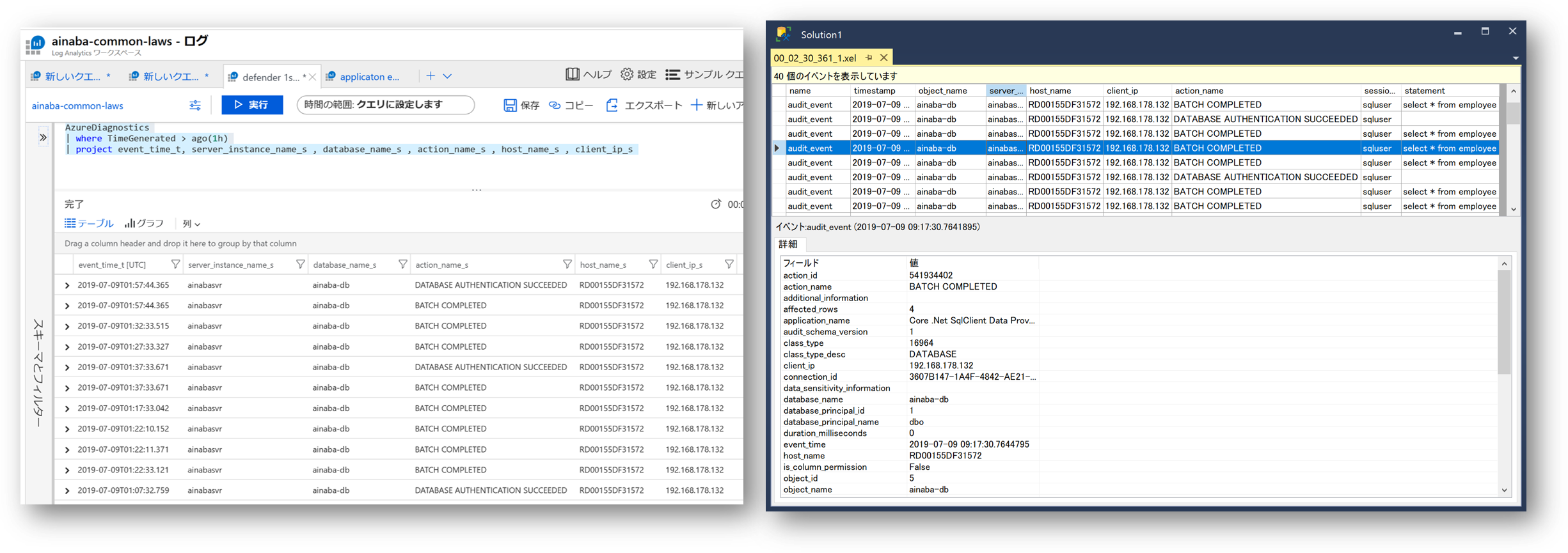Viewport: 1568px width, 553px height.
Task: Expand row 2019-07-09T01:07:32.759
Action: (67, 491)
